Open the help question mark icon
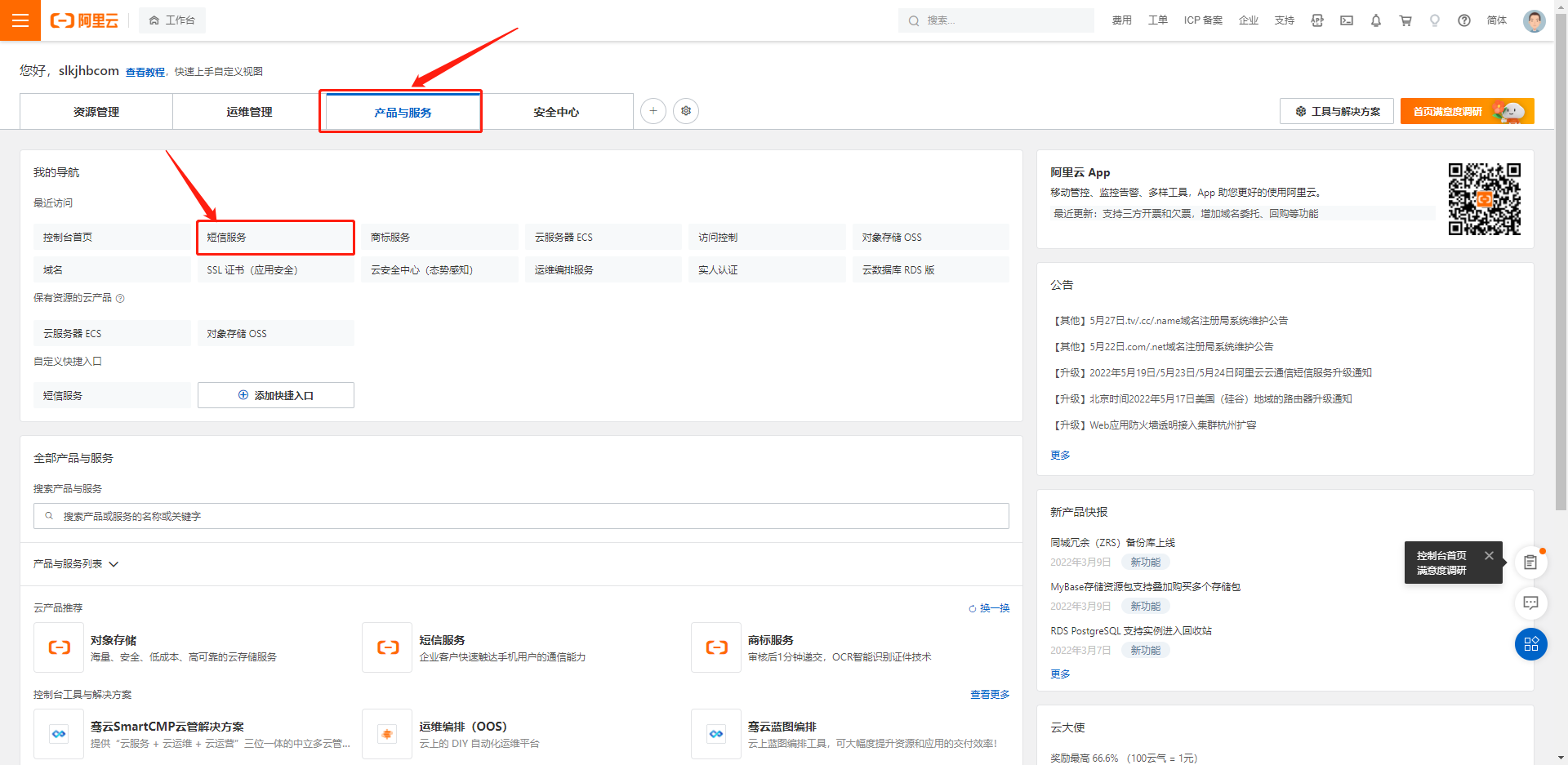 pyautogui.click(x=1464, y=20)
